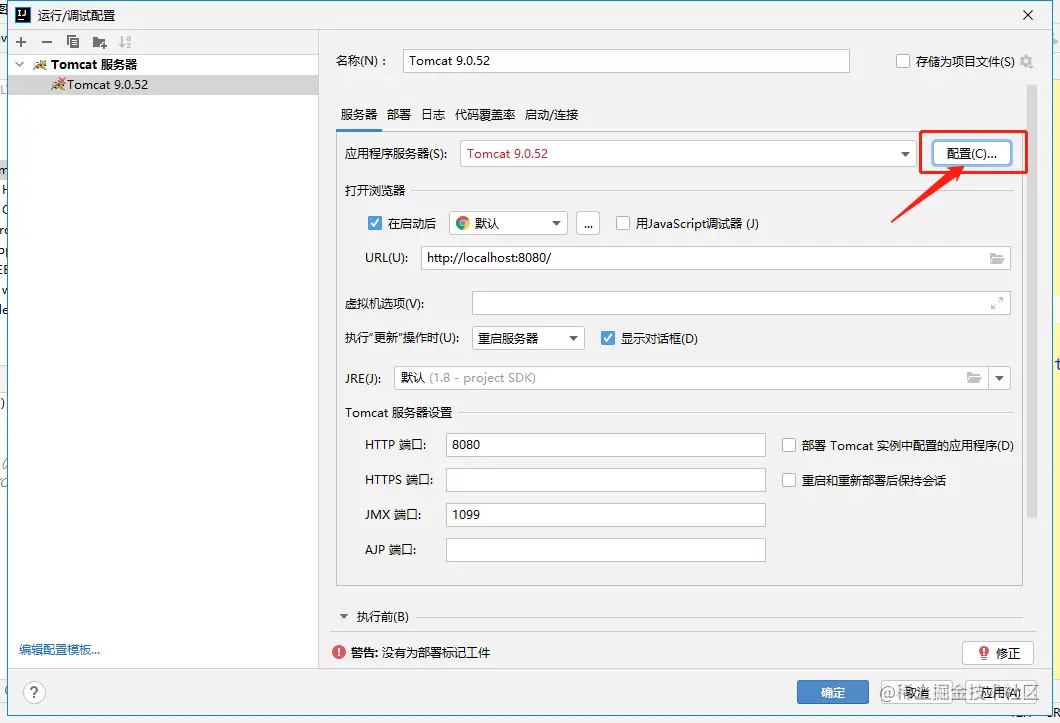Viewport: 1060px width, 723px height.
Task: Open 重启服务器 update action dropdown
Action: pyautogui.click(x=528, y=338)
